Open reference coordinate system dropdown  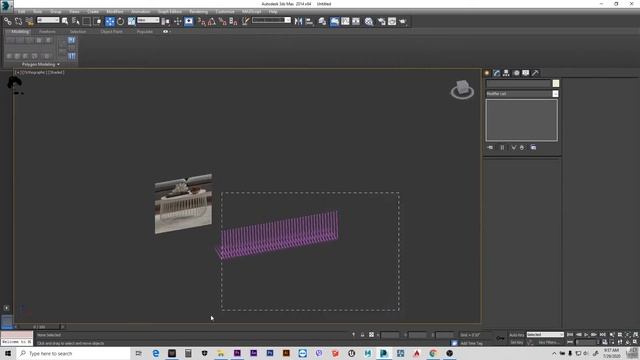coord(148,20)
